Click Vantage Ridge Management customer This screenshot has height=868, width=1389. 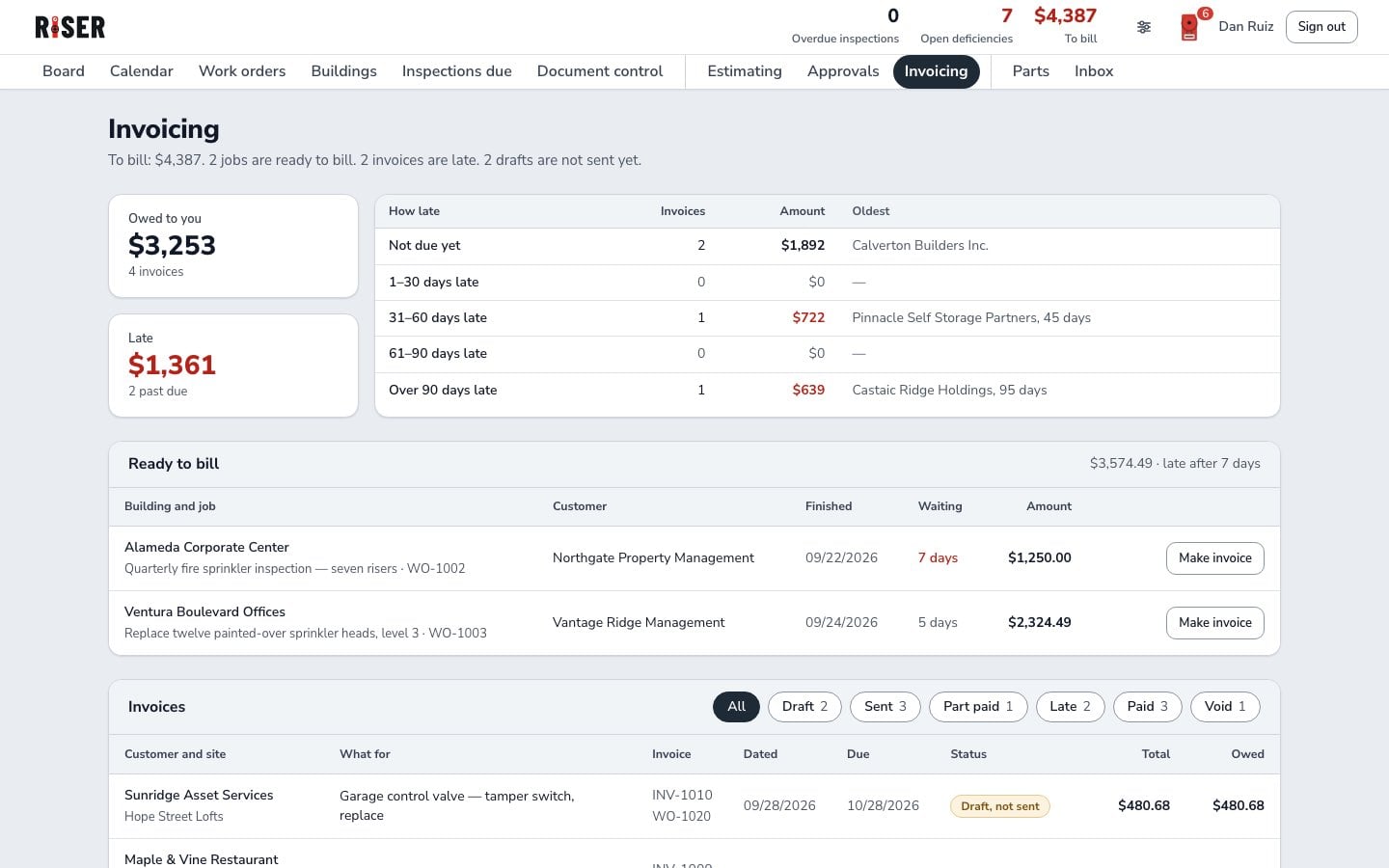coord(639,623)
